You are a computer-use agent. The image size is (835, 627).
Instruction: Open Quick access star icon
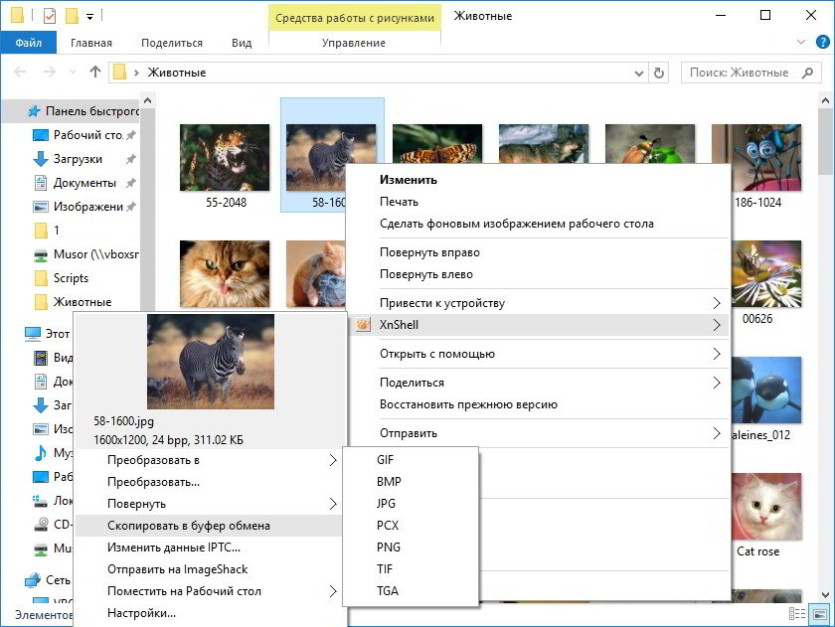(x=34, y=111)
